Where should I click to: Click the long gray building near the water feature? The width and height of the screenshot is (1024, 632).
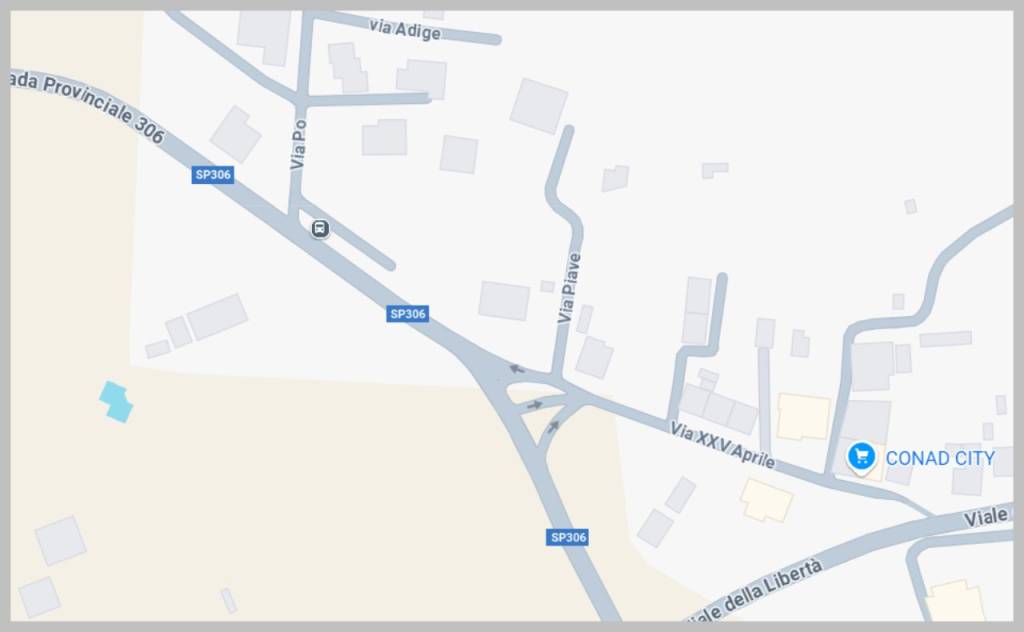tap(217, 317)
